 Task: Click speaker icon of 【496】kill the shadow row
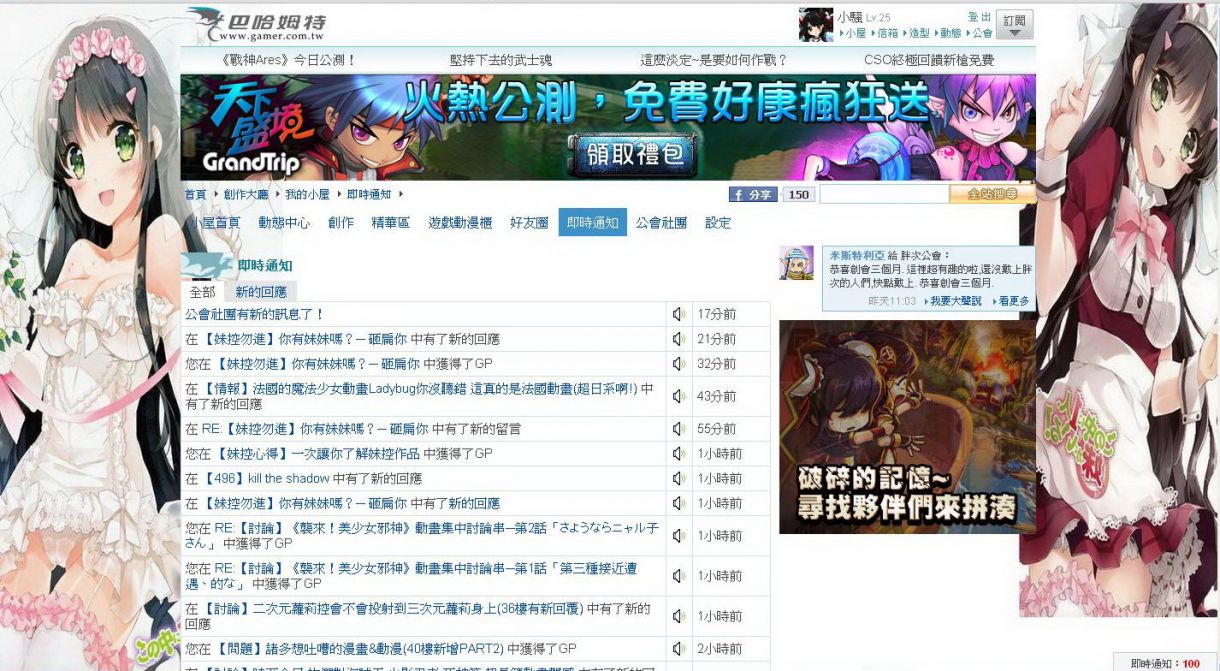(x=679, y=479)
